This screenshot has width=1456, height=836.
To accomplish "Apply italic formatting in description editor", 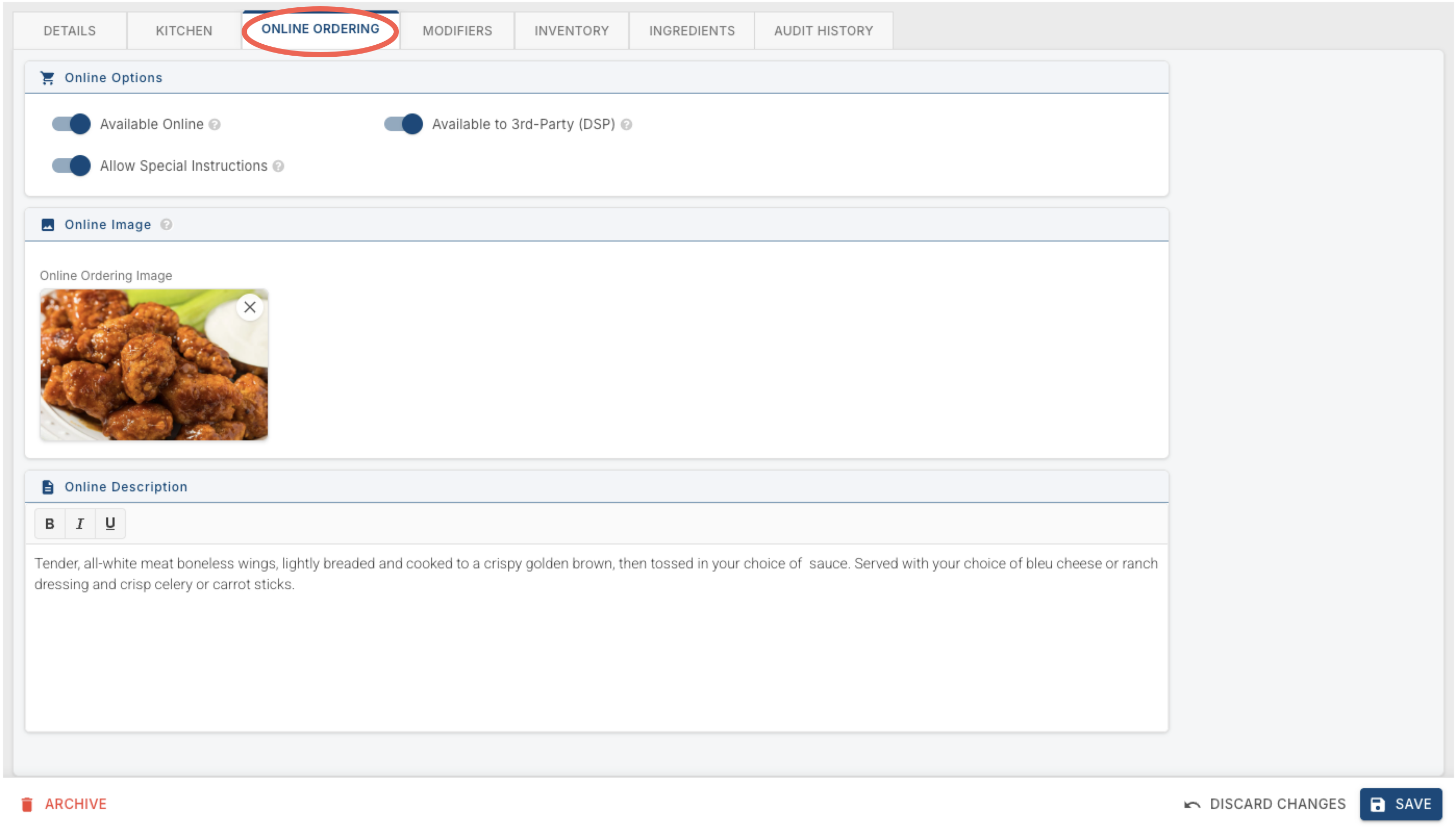I will (x=80, y=523).
